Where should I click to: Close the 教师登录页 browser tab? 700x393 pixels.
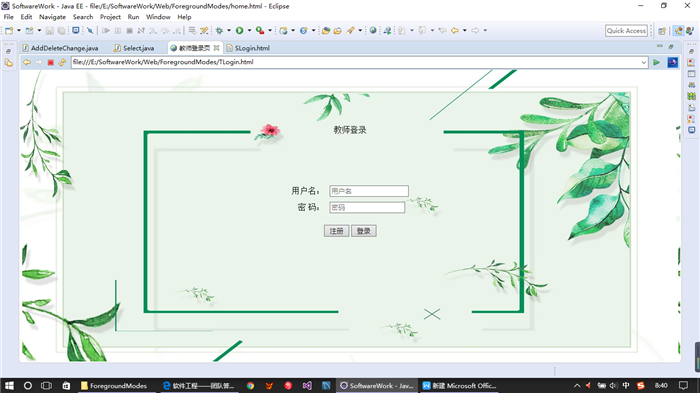point(217,48)
